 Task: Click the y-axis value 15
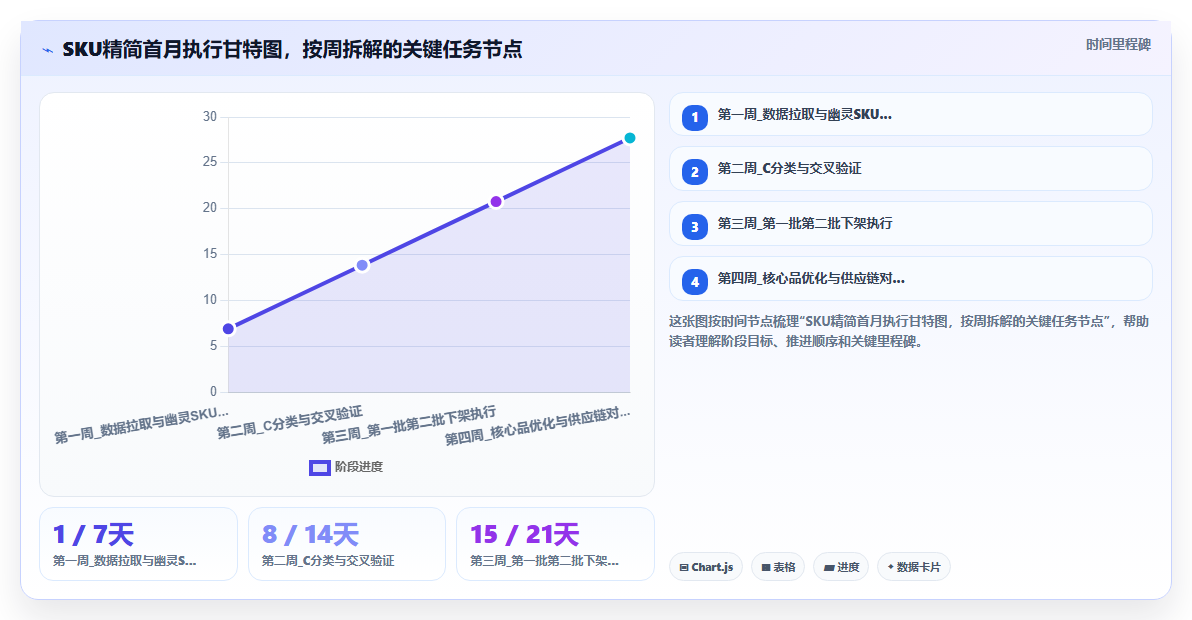(210, 254)
